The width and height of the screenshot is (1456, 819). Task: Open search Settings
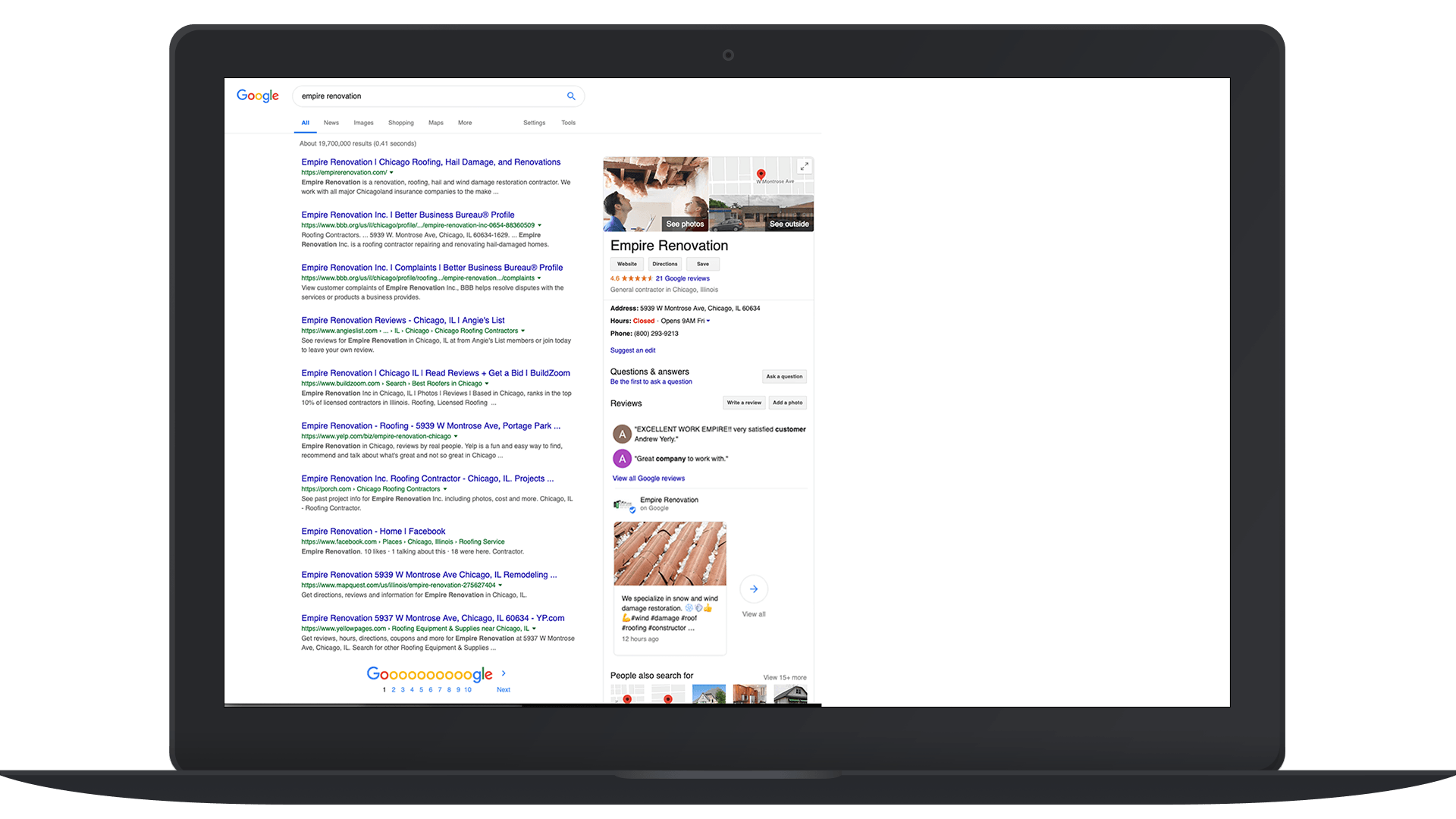pos(534,123)
